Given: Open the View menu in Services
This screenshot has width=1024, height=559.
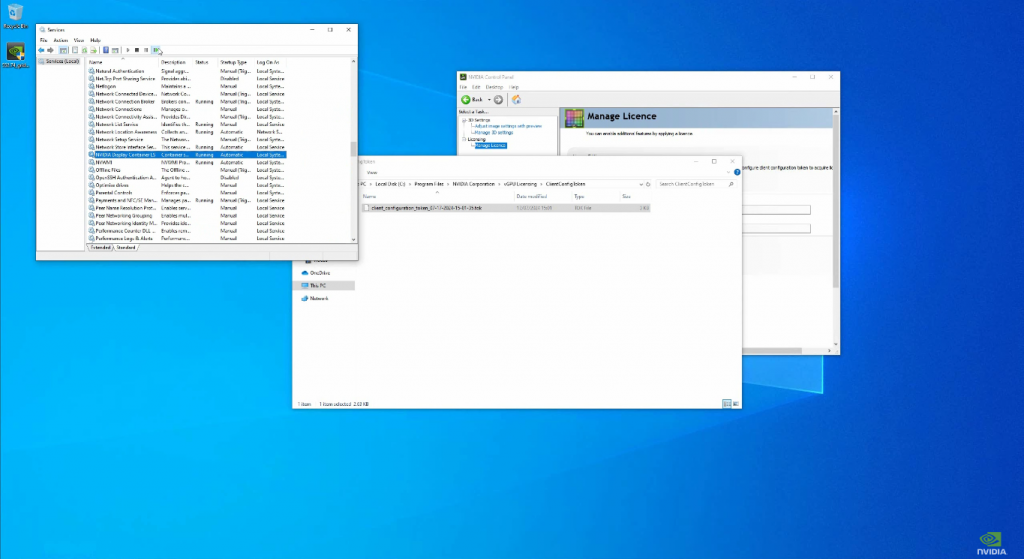Looking at the screenshot, I should [x=79, y=40].
